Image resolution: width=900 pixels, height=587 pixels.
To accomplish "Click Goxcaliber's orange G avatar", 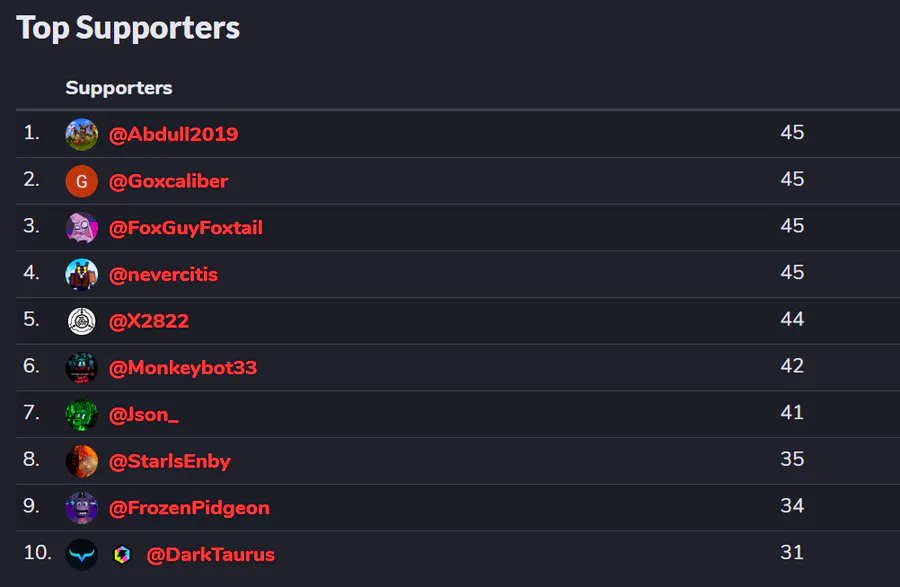I will (82, 181).
